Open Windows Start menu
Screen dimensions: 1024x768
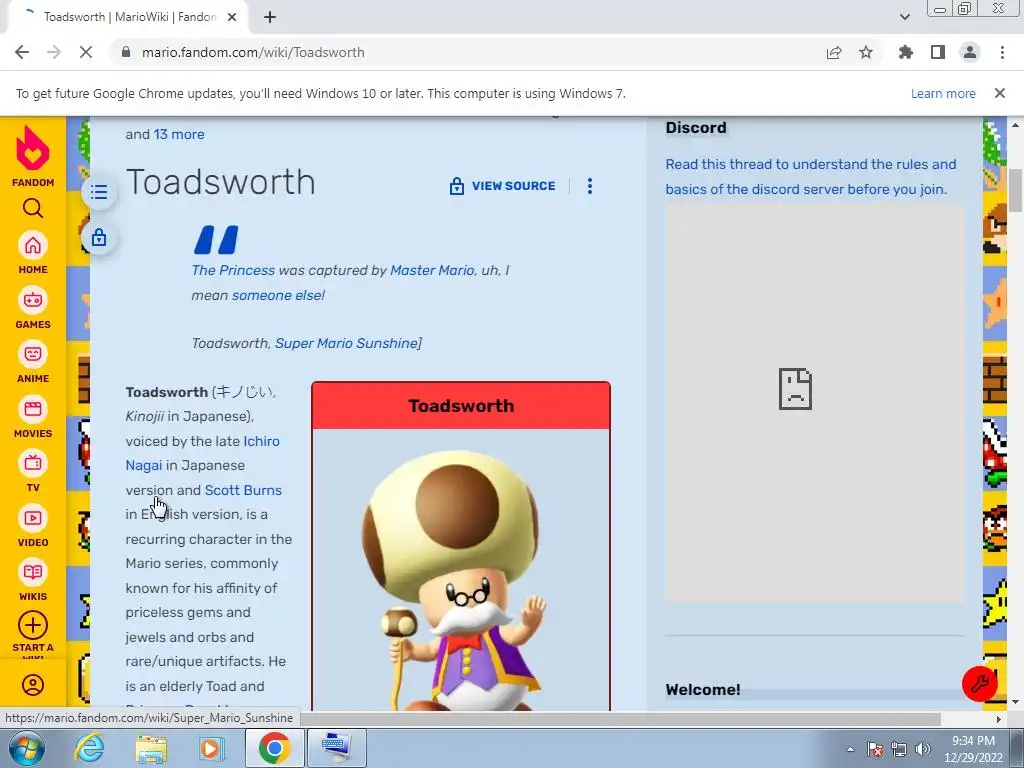[x=27, y=748]
